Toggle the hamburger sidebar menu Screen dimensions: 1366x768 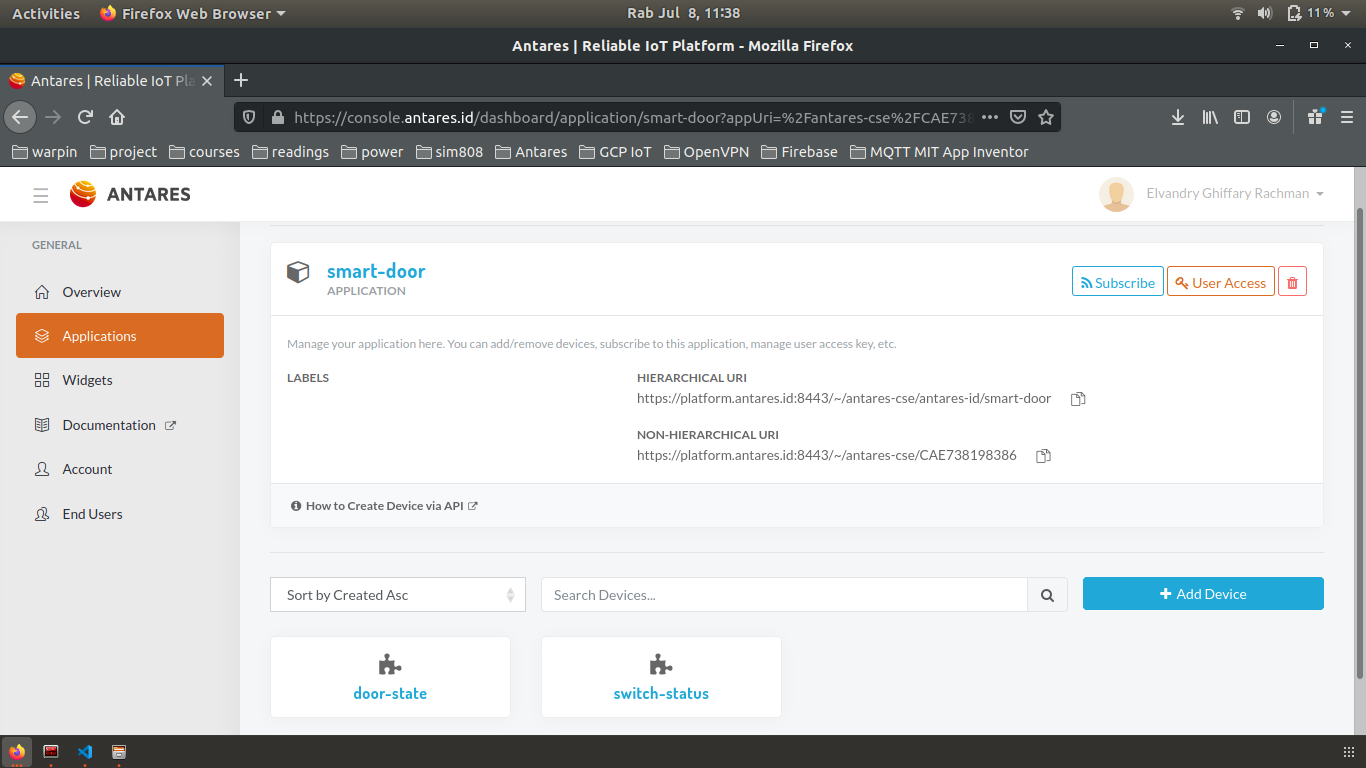(41, 195)
